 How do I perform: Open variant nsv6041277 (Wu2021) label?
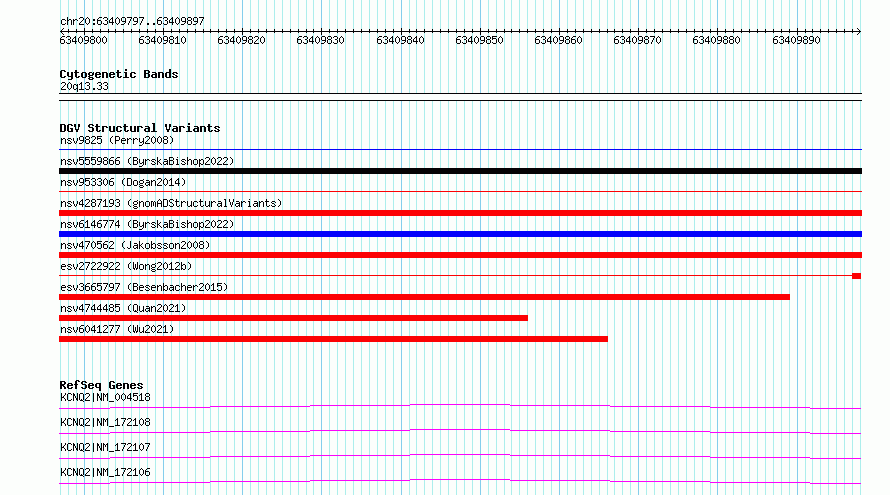(x=117, y=329)
